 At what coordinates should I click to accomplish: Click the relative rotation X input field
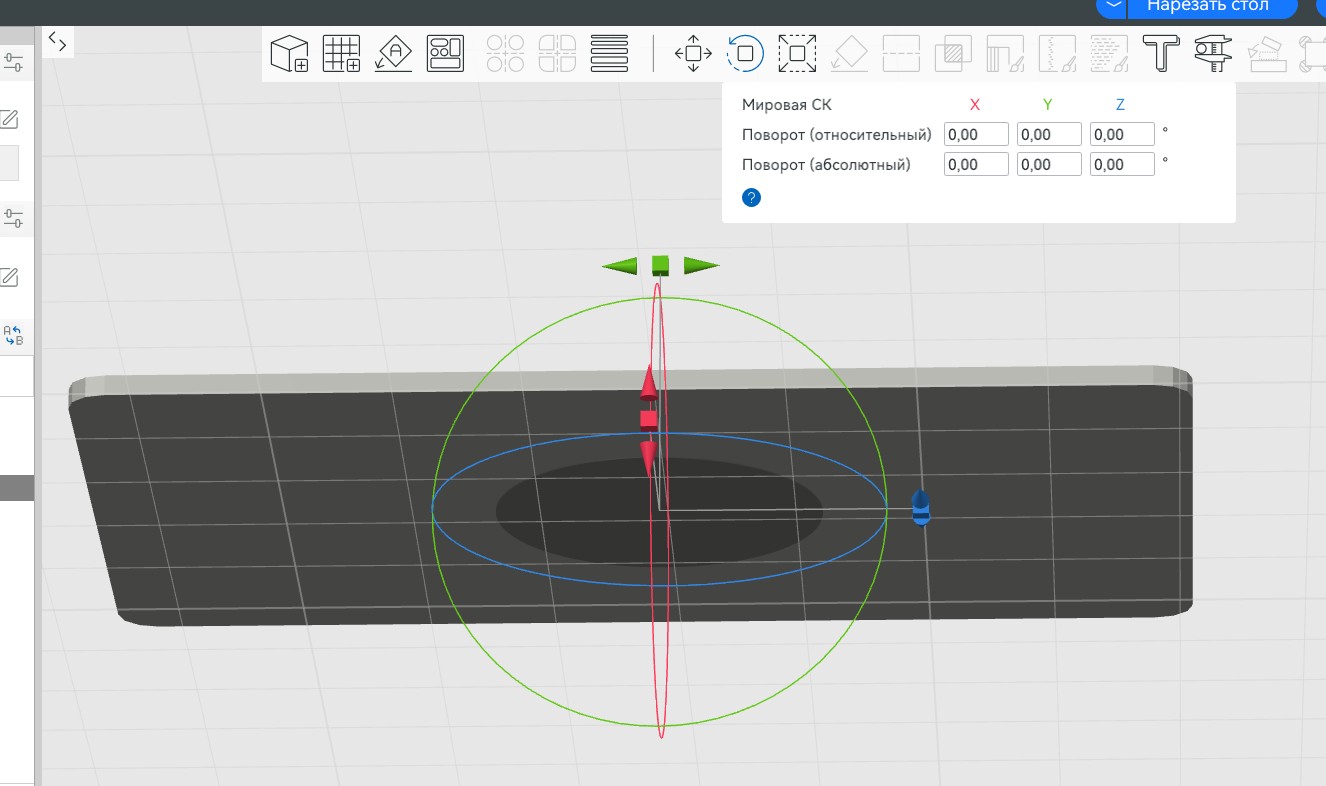tap(976, 135)
